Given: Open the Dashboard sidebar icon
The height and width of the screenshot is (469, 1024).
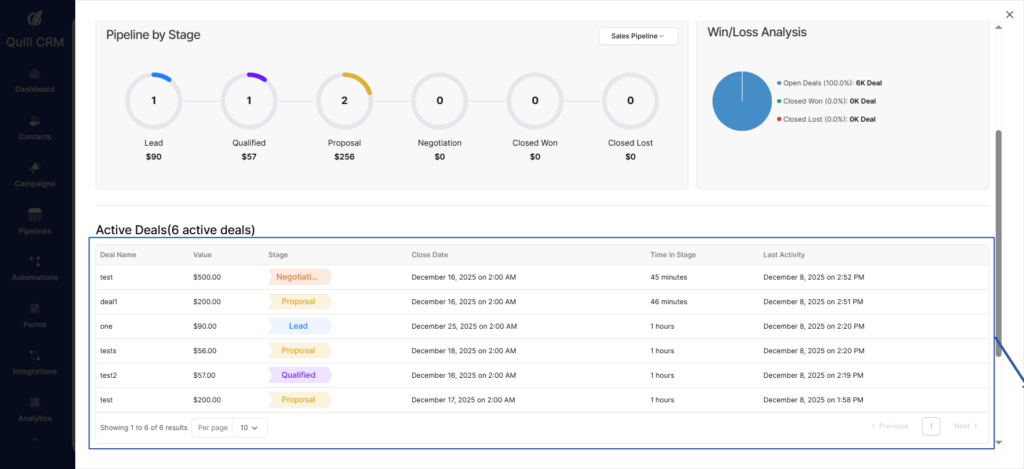Looking at the screenshot, I should pyautogui.click(x=35, y=74).
